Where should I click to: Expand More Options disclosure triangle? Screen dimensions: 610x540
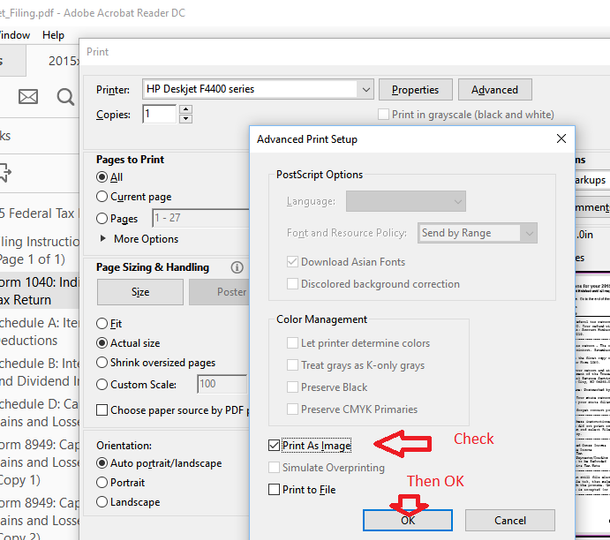pos(103,238)
